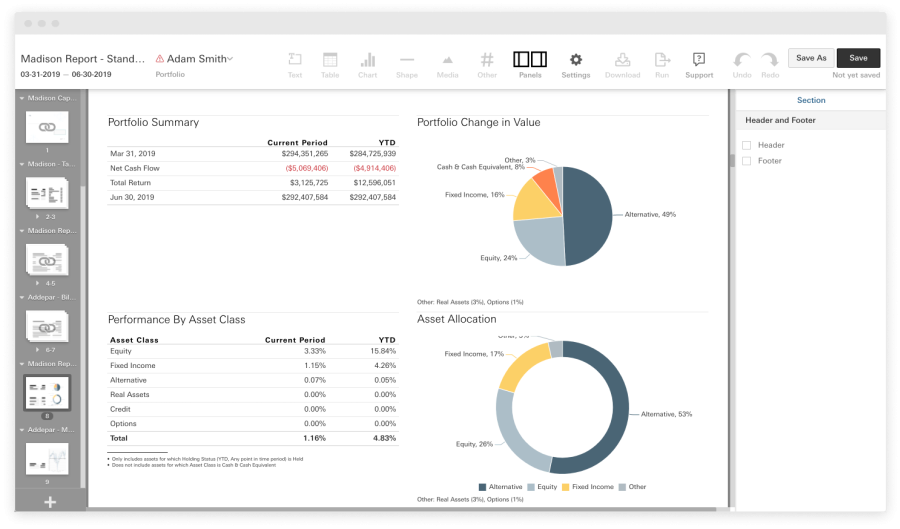Expand the pages 2-3 group arrow
Viewport: 900px width, 529px height.
[39, 217]
